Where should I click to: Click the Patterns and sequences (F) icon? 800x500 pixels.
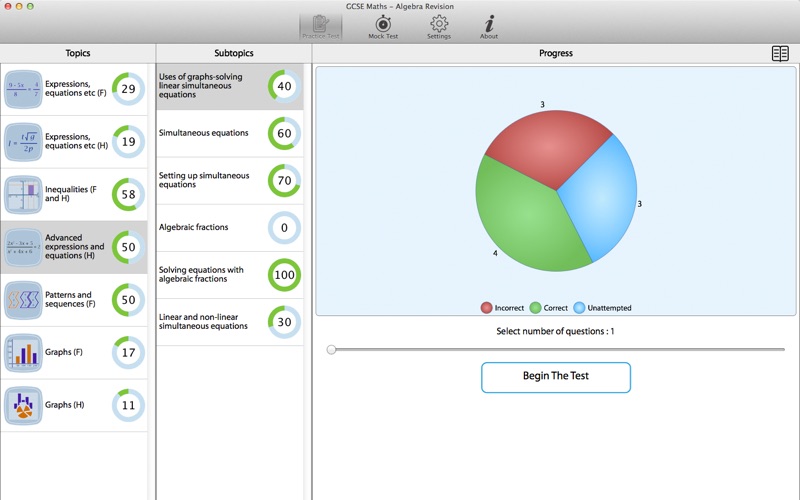click(x=23, y=300)
